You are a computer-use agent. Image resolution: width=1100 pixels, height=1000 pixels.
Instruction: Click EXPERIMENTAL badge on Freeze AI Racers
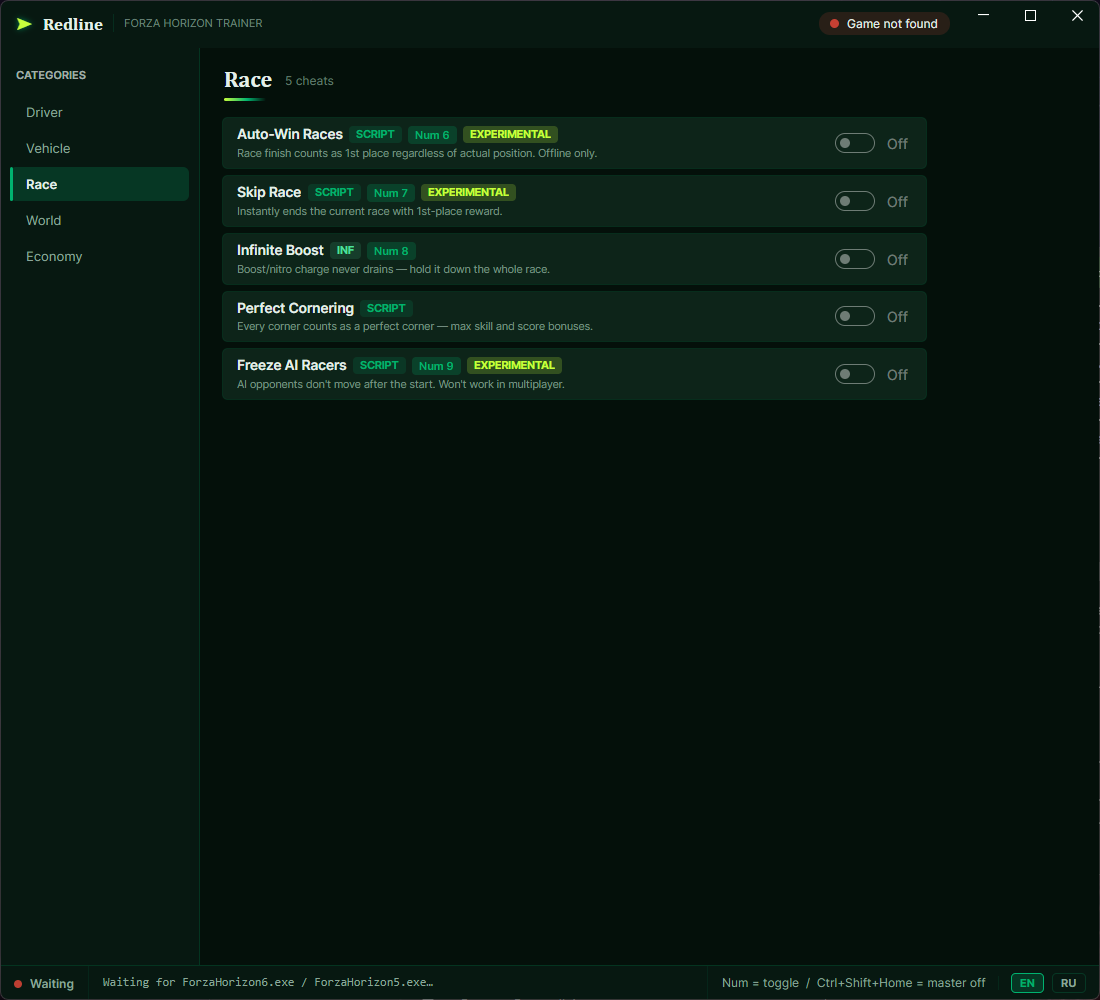tap(514, 365)
